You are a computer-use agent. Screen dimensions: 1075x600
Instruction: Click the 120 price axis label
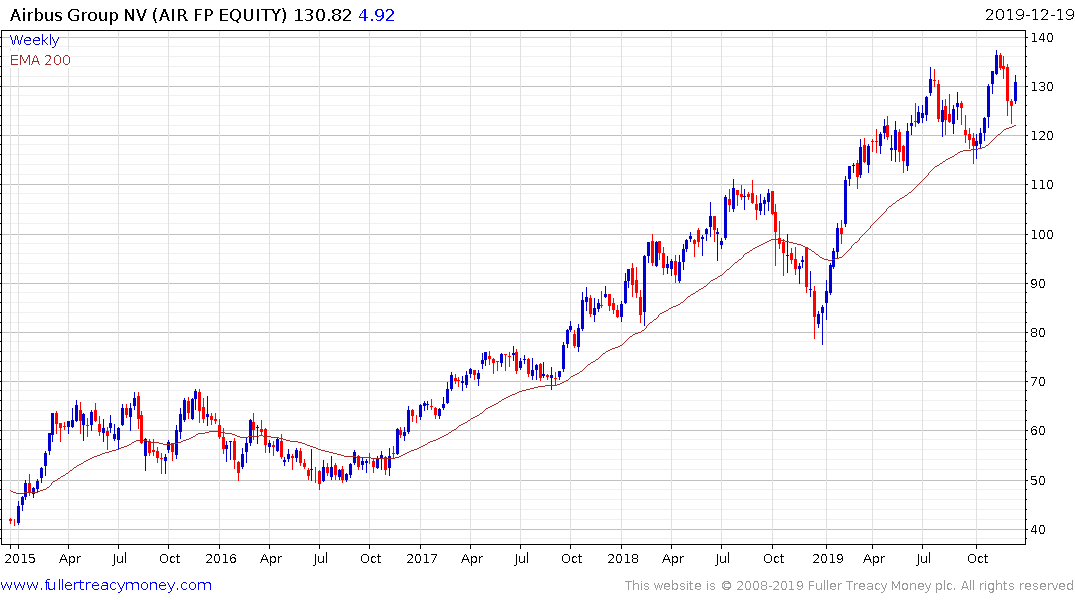[1042, 136]
